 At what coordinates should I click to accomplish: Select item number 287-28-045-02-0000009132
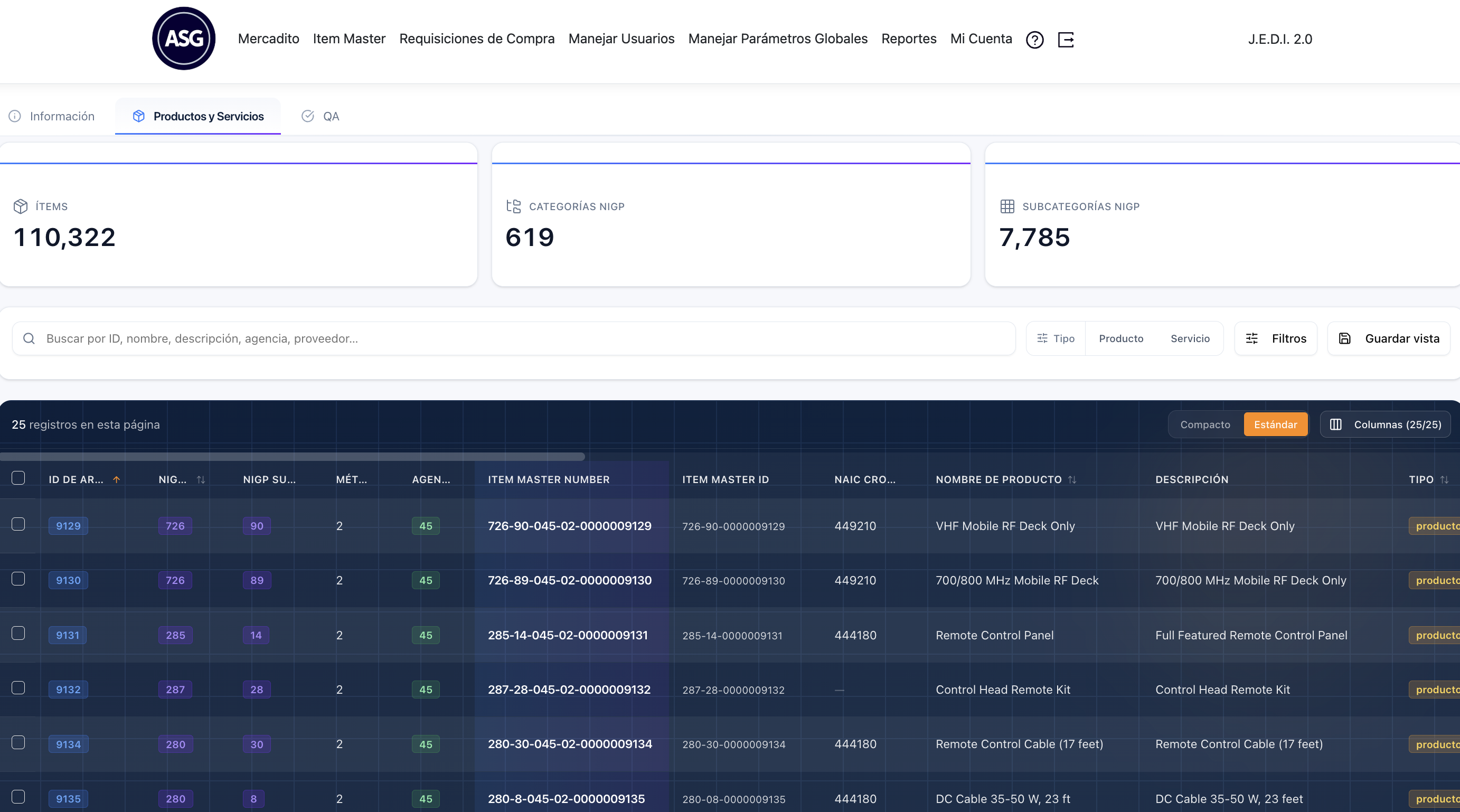[569, 690]
